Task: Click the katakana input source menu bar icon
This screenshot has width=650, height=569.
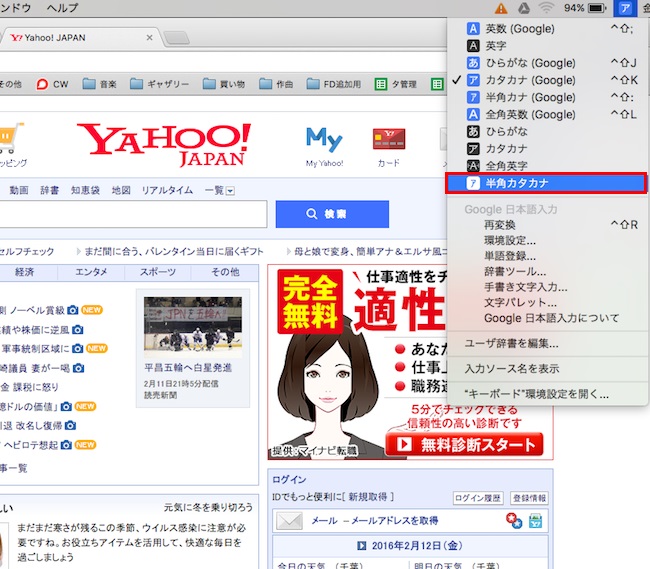Action: coord(624,8)
